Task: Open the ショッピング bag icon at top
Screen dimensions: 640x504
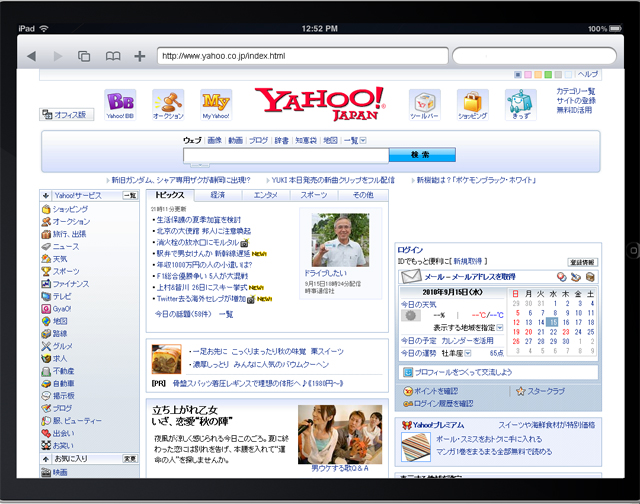Action: click(x=472, y=105)
